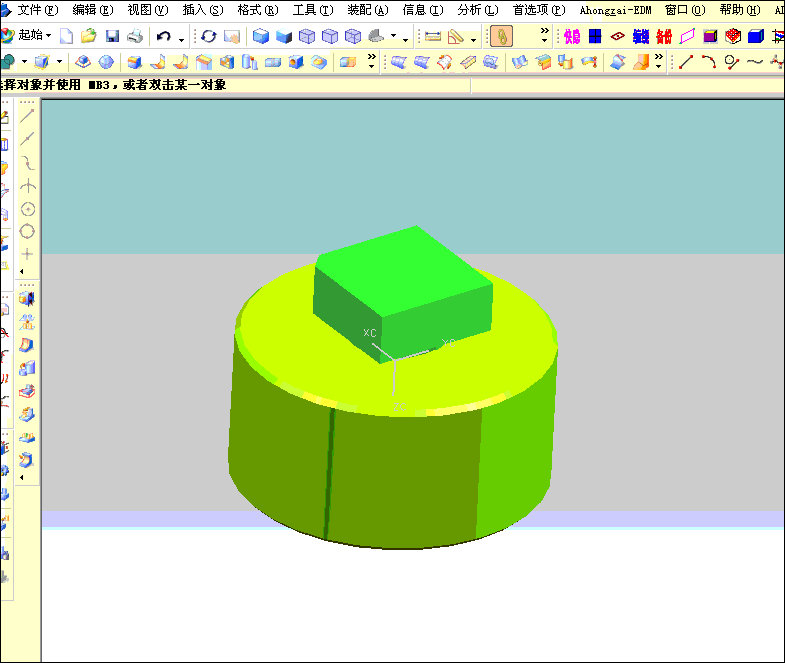Click the New file icon

(x=66, y=36)
